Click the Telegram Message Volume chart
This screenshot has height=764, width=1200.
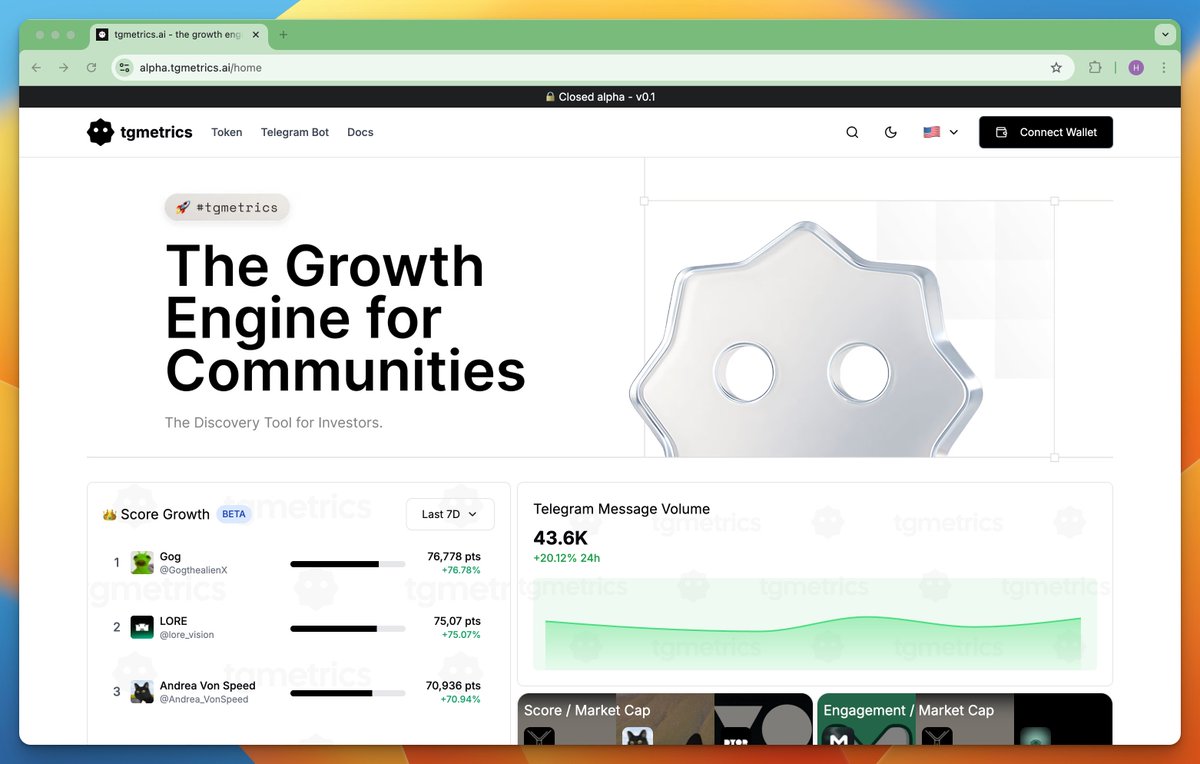click(815, 624)
